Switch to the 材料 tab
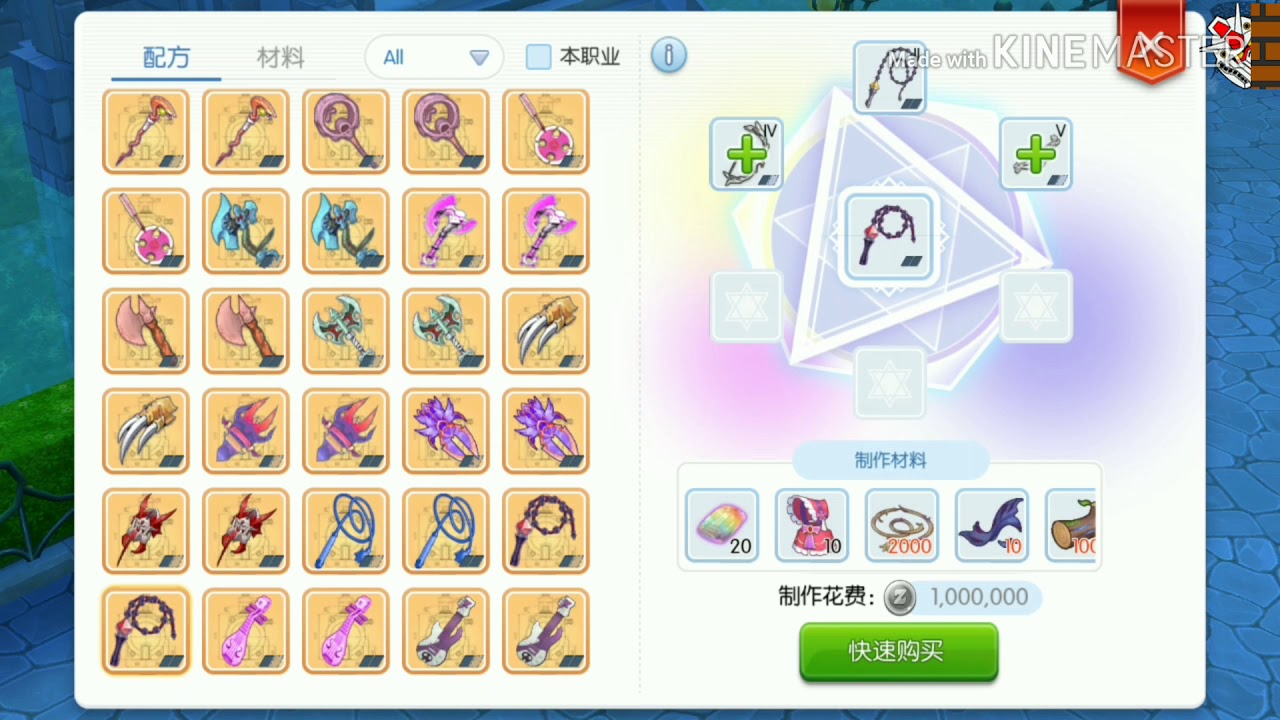 (280, 57)
